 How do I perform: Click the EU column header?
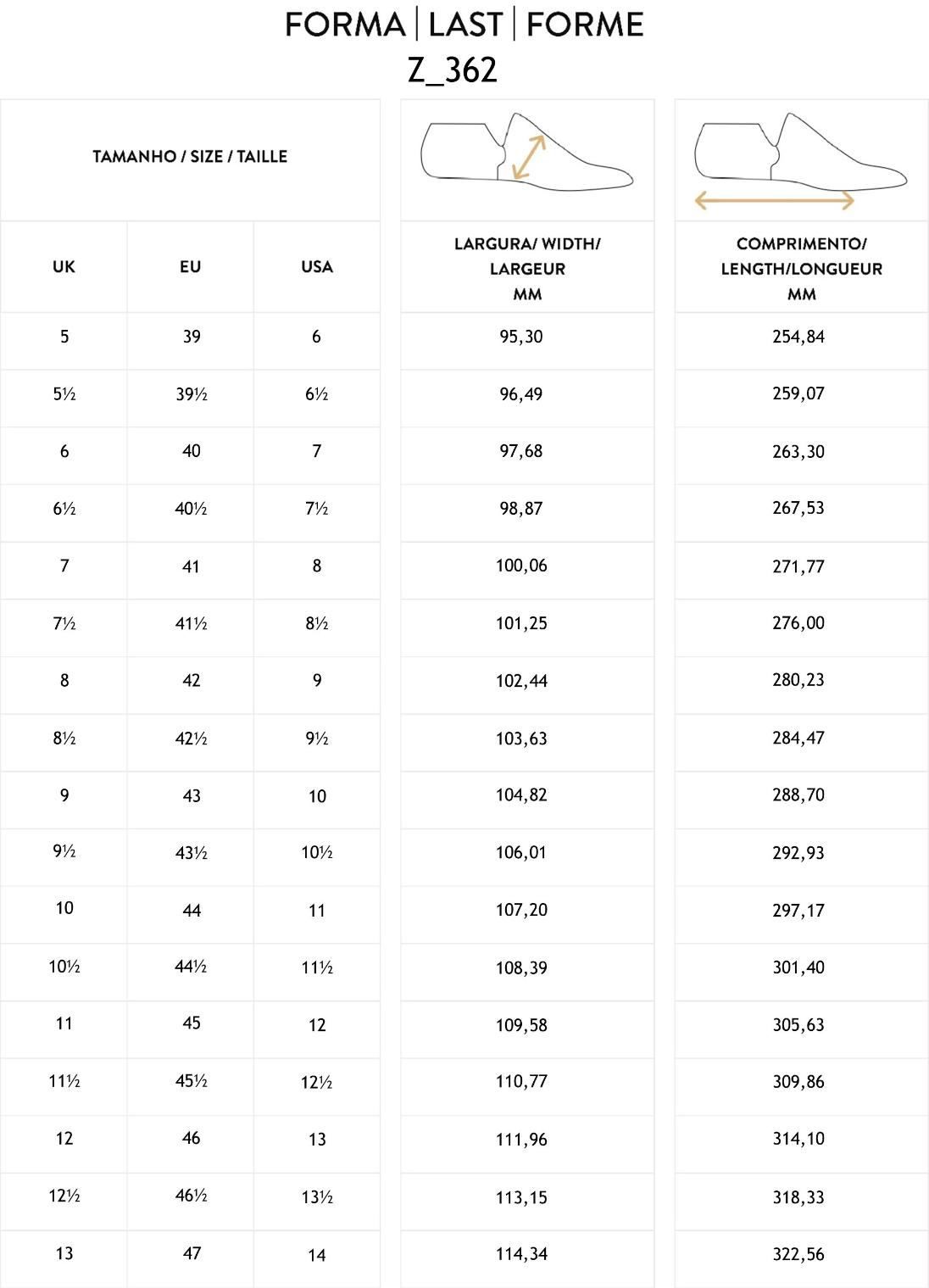[x=190, y=267]
